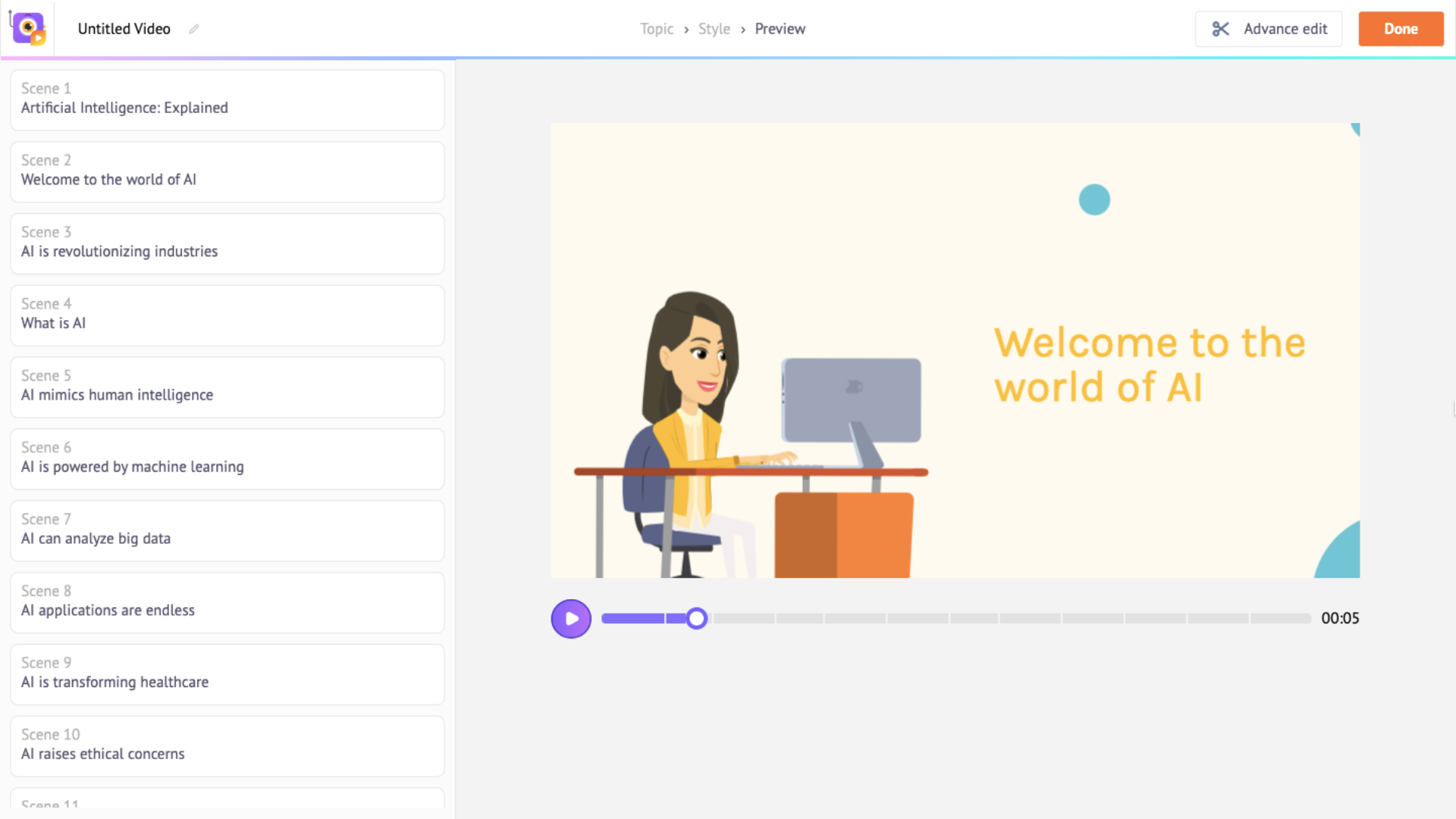This screenshot has width=1456, height=819.
Task: Choose Scene 5 AI mimics human intelligence
Action: coord(227,387)
